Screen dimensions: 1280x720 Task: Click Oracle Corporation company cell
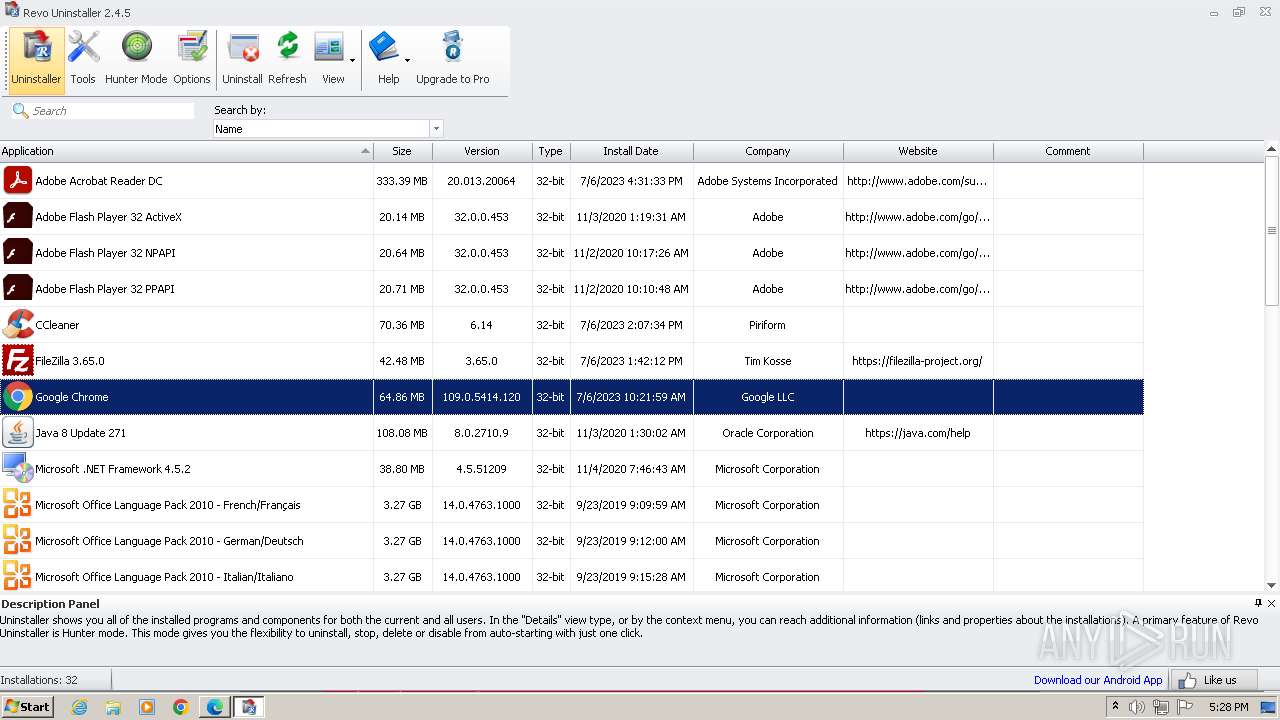[x=768, y=433]
